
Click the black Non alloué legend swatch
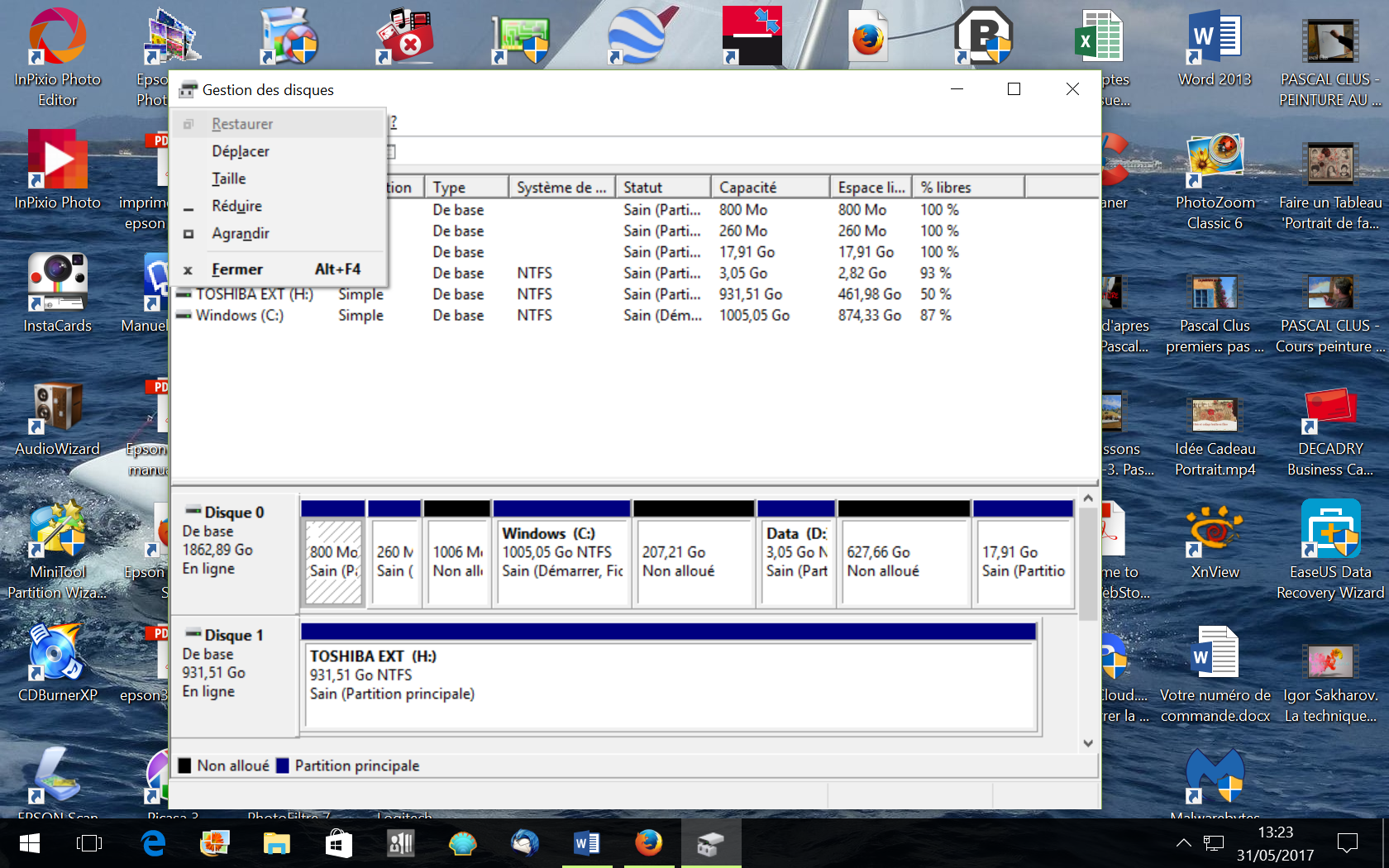[185, 765]
